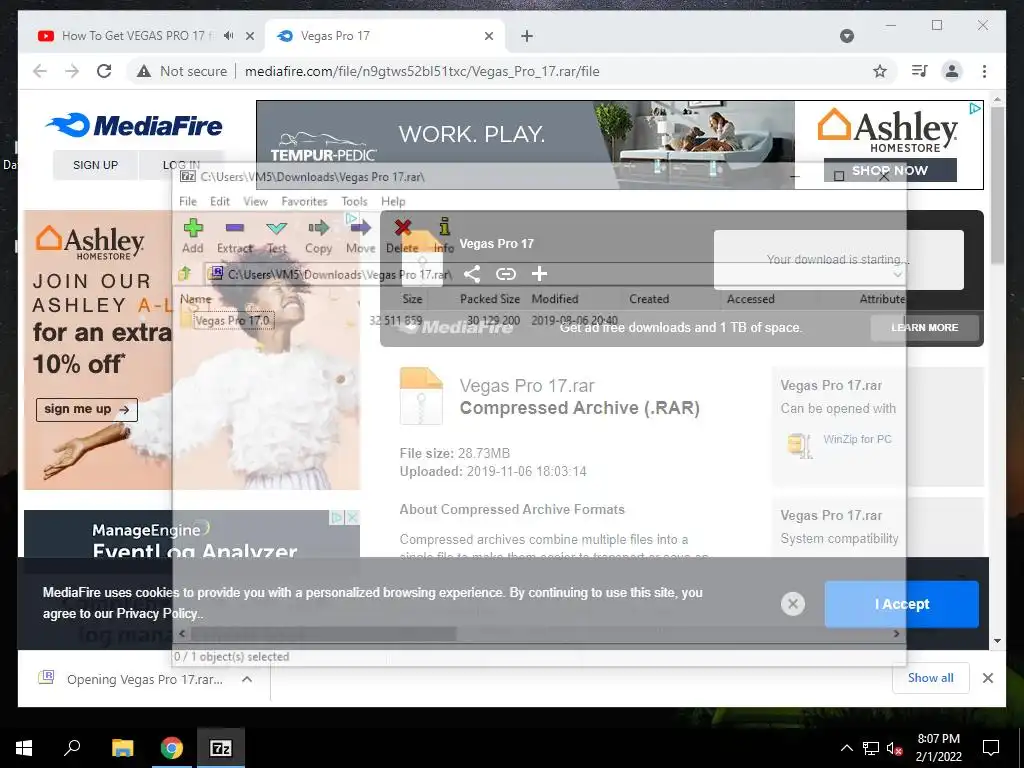Viewport: 1024px width, 768px height.
Task: Click the MediaFire logo
Action: (x=134, y=125)
